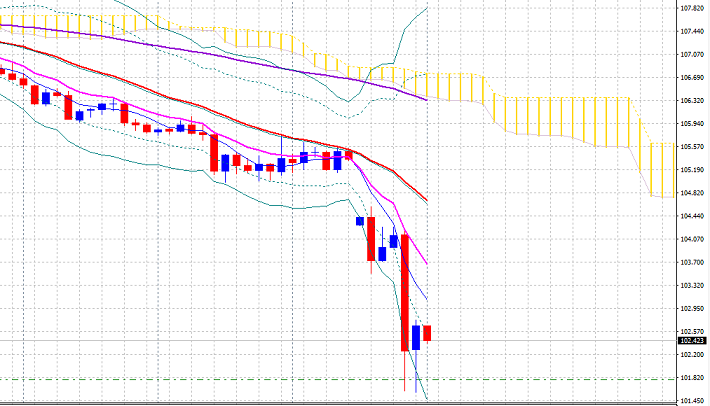This screenshot has width=710, height=406.
Task: Select the 107.070 price axis label
Action: coord(692,54)
